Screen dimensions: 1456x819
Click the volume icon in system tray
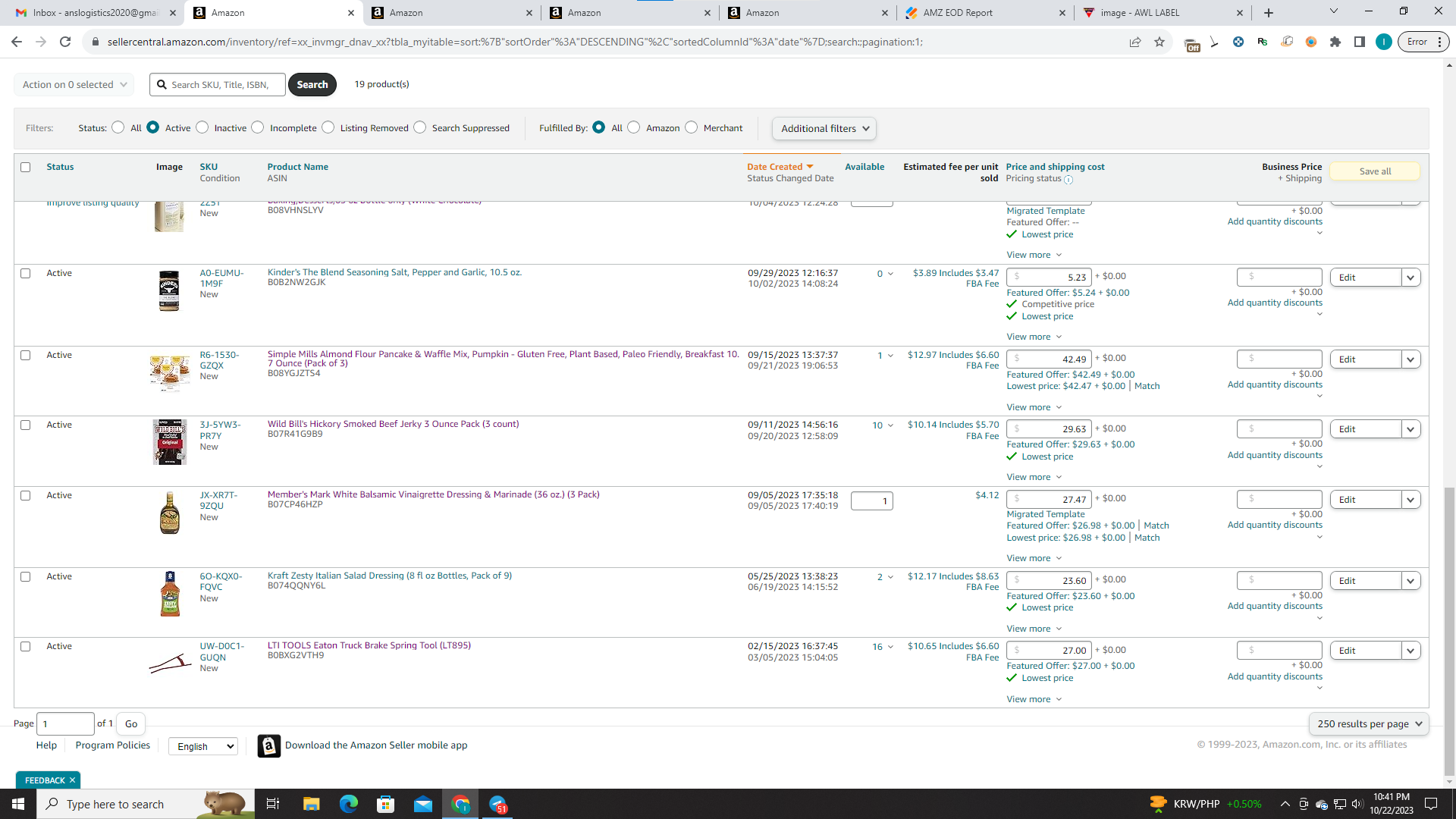click(x=1357, y=804)
